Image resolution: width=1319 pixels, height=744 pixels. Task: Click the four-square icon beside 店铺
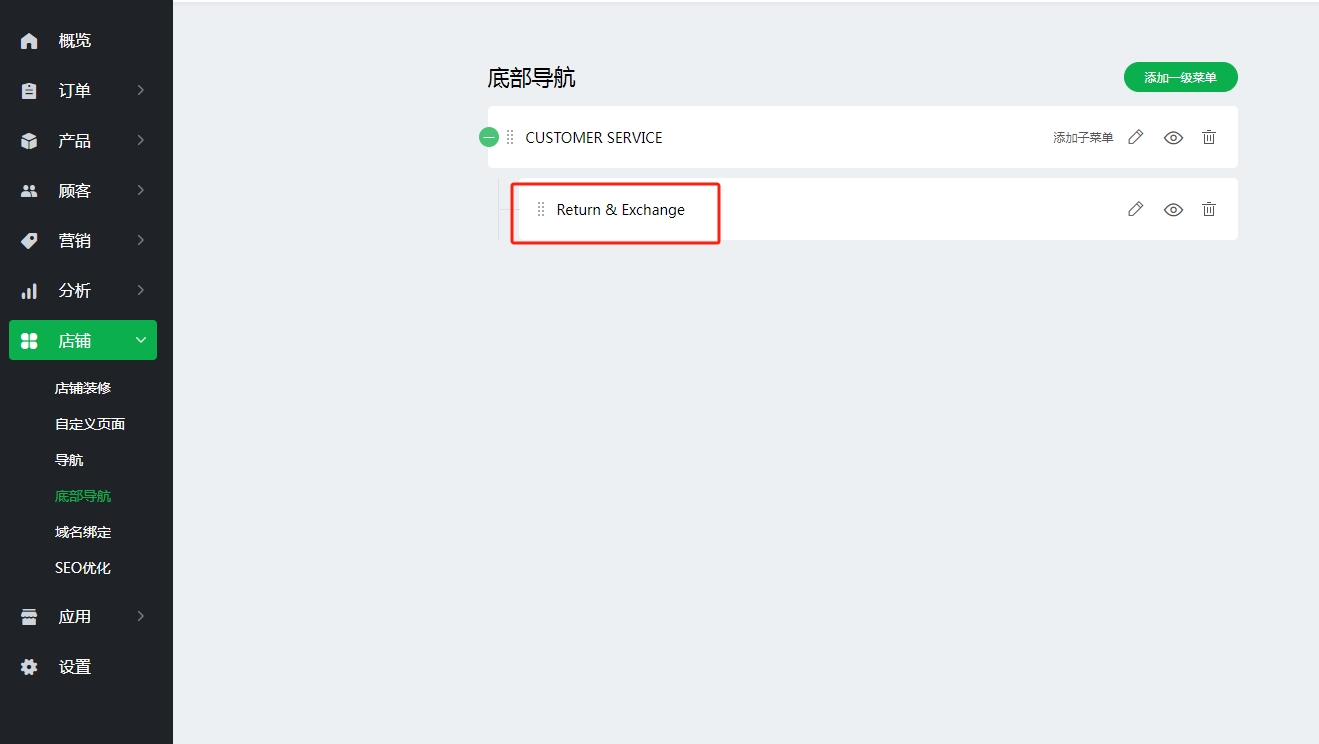point(29,341)
